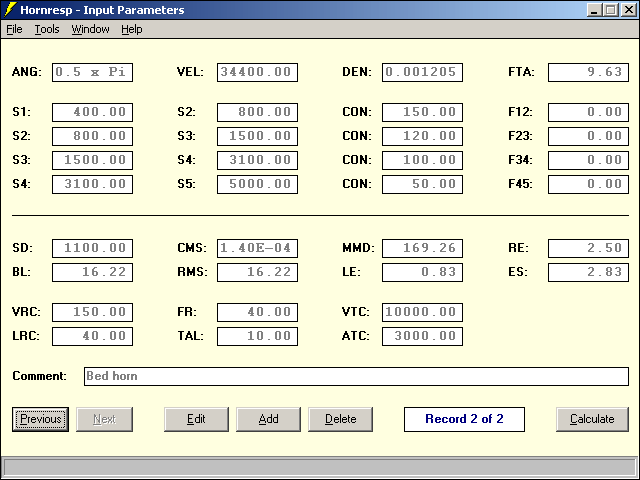Select the CON field with 50.00
Screen dimensions: 640x480
(x=422, y=184)
